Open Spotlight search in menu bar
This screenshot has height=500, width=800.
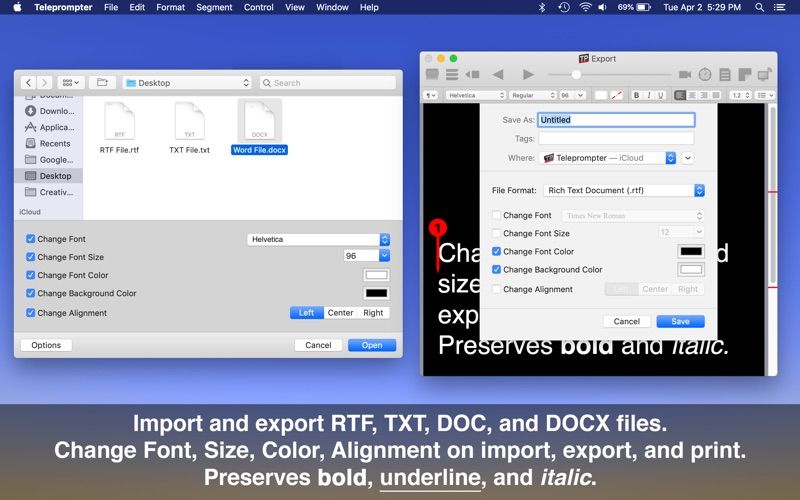pos(760,7)
